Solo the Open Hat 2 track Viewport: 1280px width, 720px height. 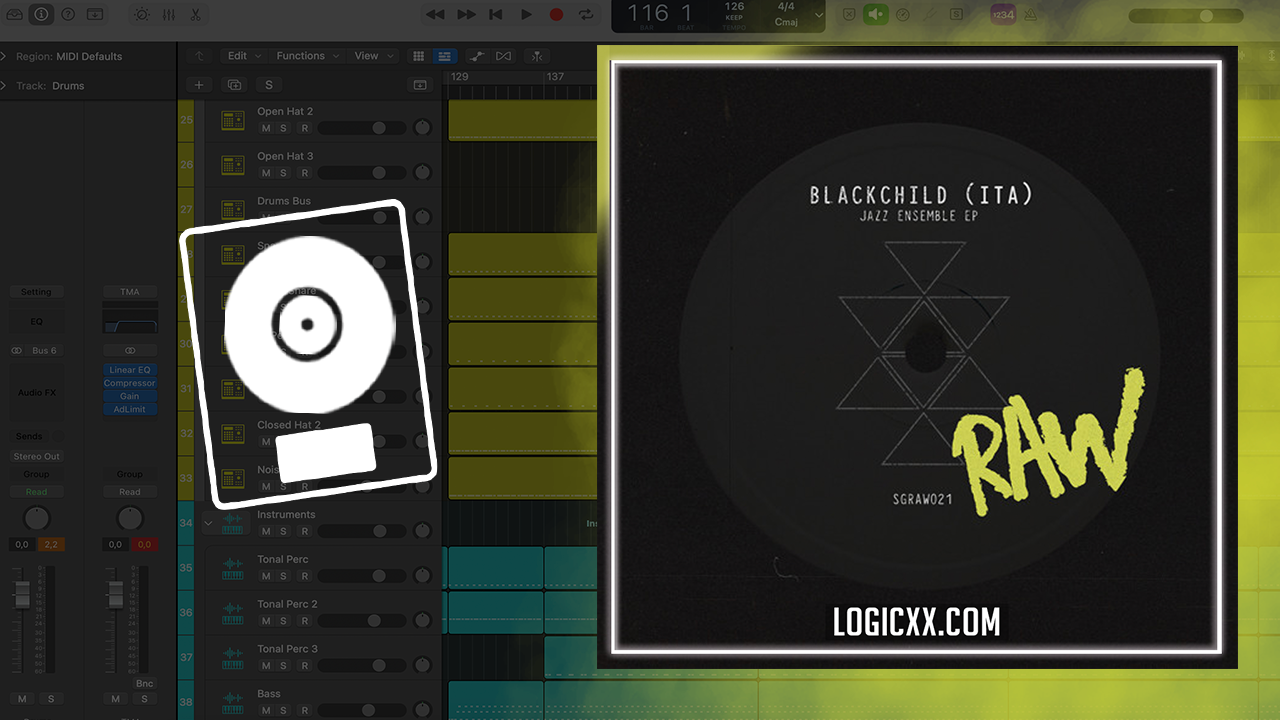click(284, 129)
